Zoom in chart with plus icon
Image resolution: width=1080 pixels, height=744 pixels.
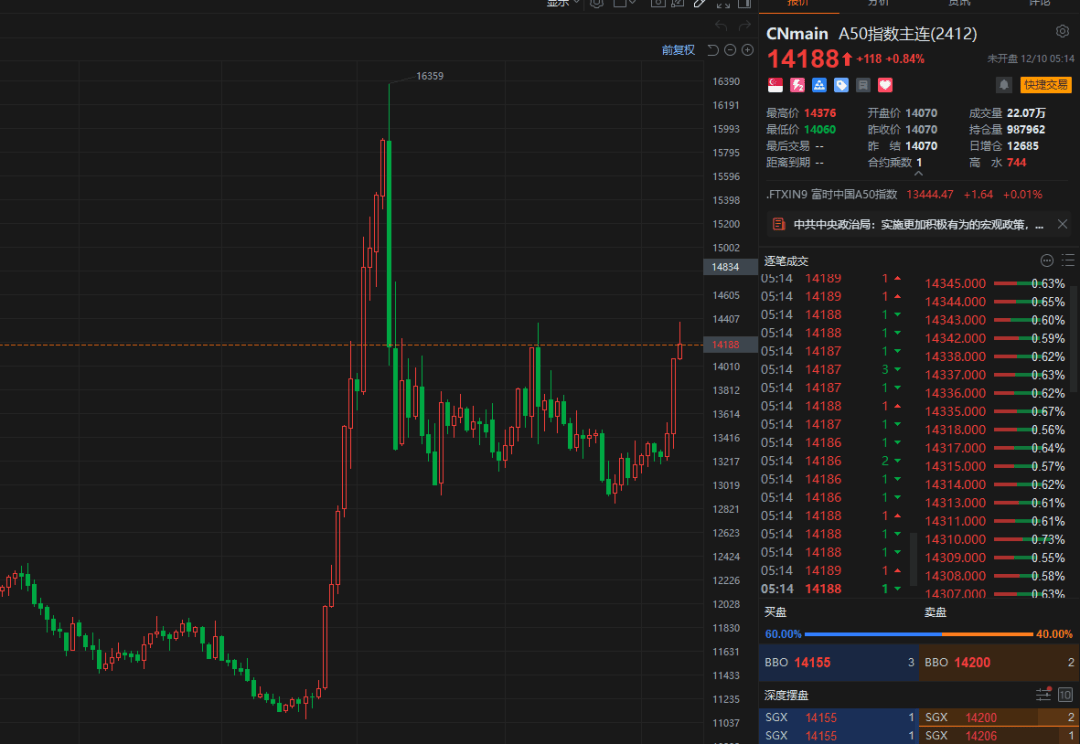coord(747,50)
